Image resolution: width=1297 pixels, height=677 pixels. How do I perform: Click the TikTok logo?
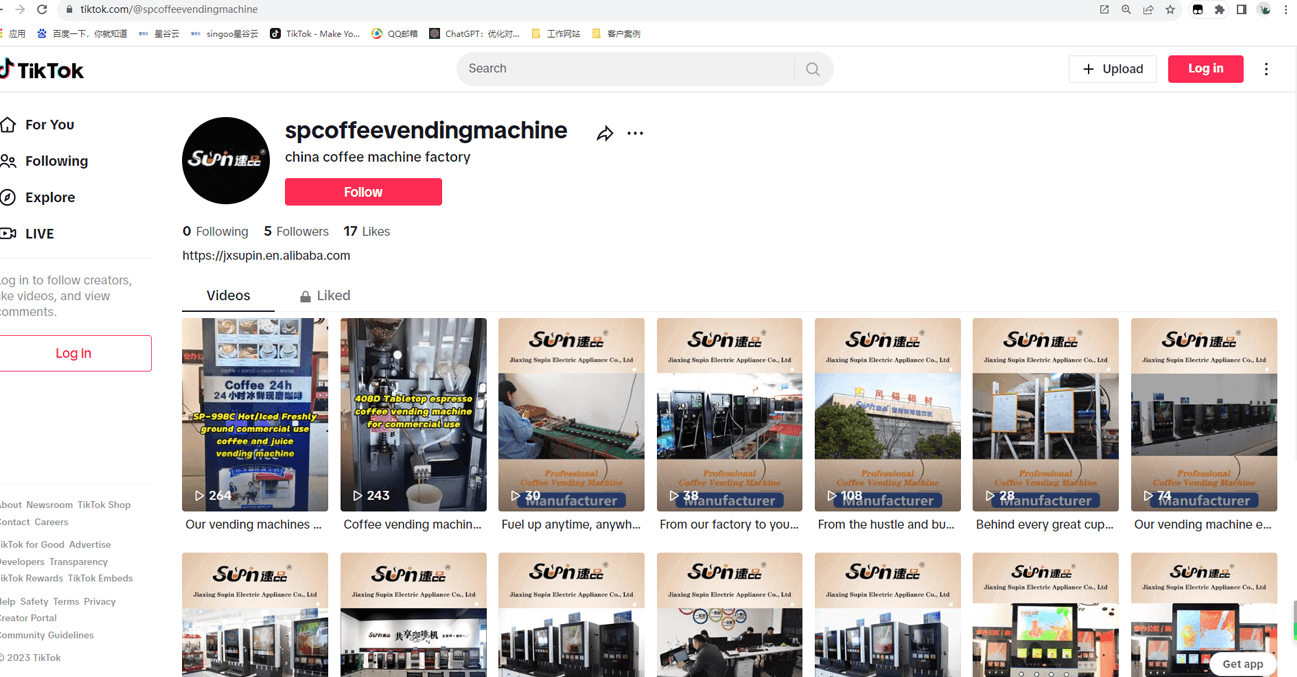tap(42, 70)
